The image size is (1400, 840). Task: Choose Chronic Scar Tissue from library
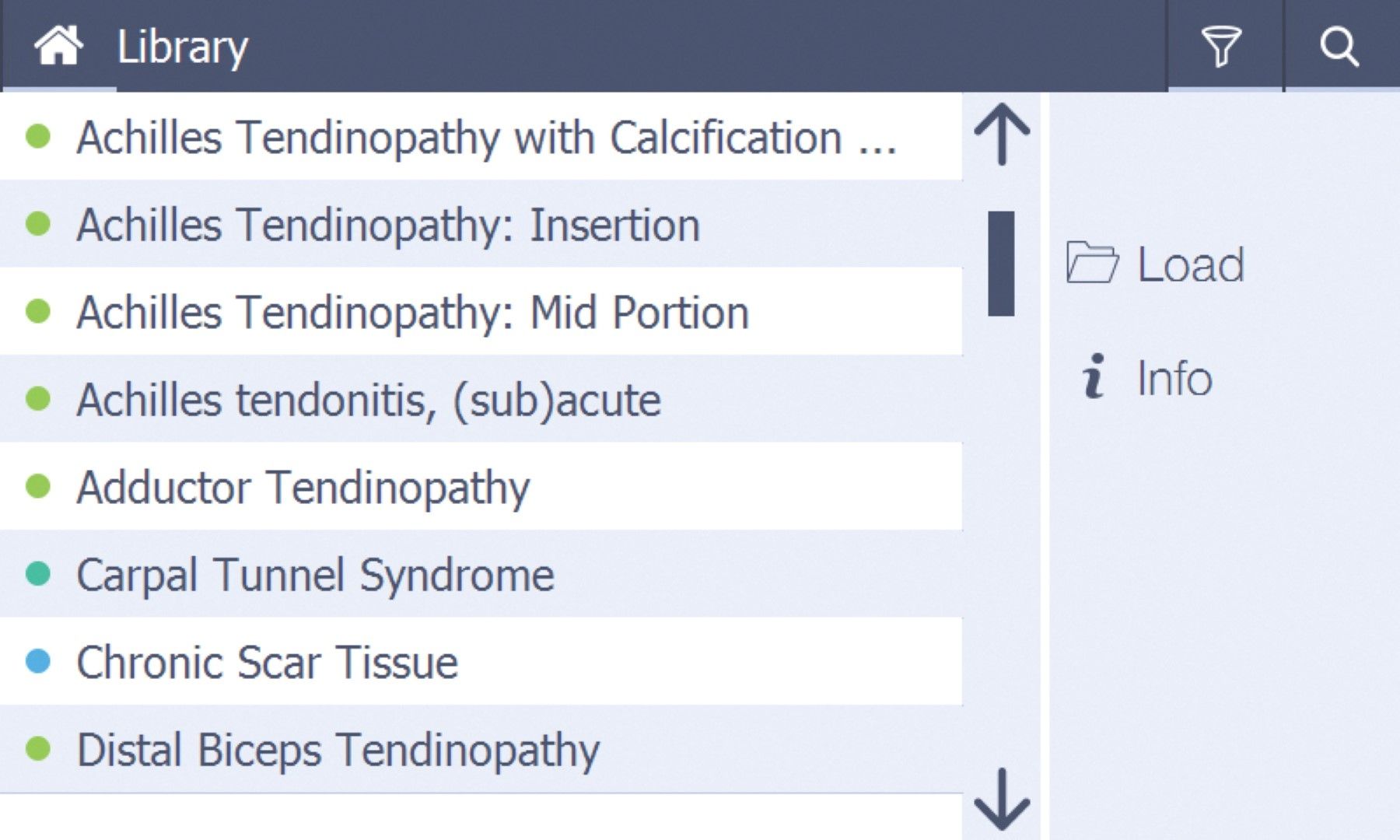(268, 663)
